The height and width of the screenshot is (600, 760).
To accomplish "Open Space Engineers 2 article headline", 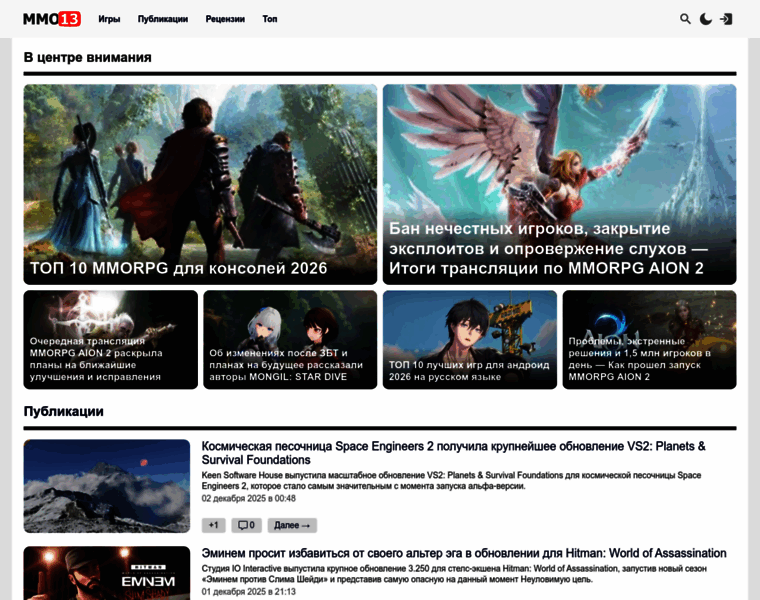I will coord(453,453).
